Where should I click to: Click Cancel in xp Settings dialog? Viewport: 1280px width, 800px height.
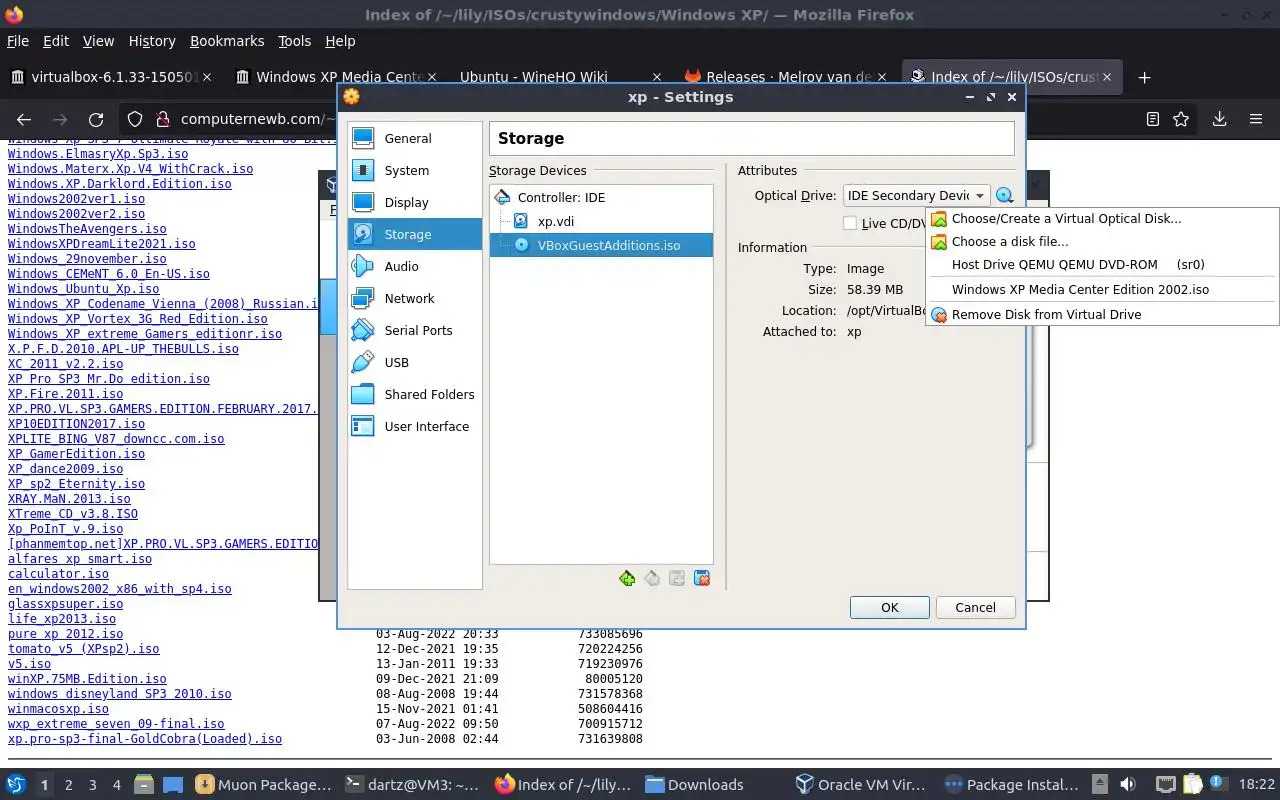pyautogui.click(x=975, y=607)
